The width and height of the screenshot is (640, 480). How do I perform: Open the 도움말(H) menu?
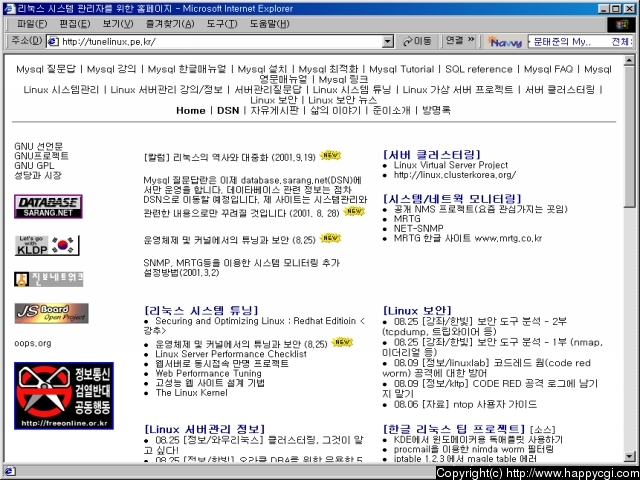click(x=269, y=24)
